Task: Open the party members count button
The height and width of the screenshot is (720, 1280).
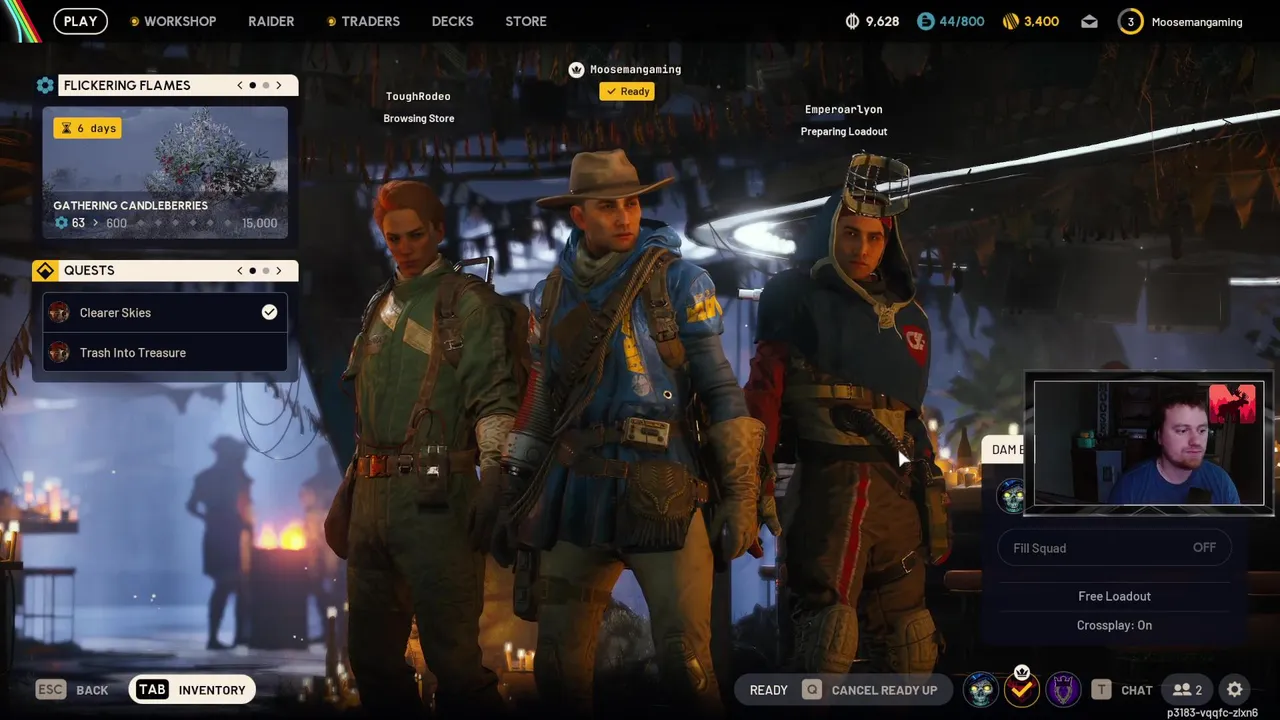Action: coord(1187,689)
